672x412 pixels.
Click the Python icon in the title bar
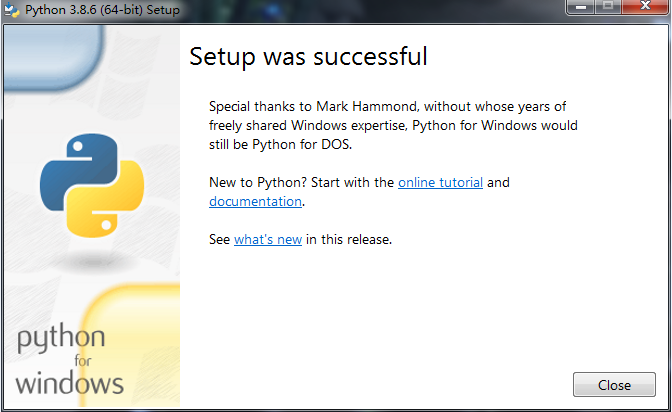click(x=11, y=9)
